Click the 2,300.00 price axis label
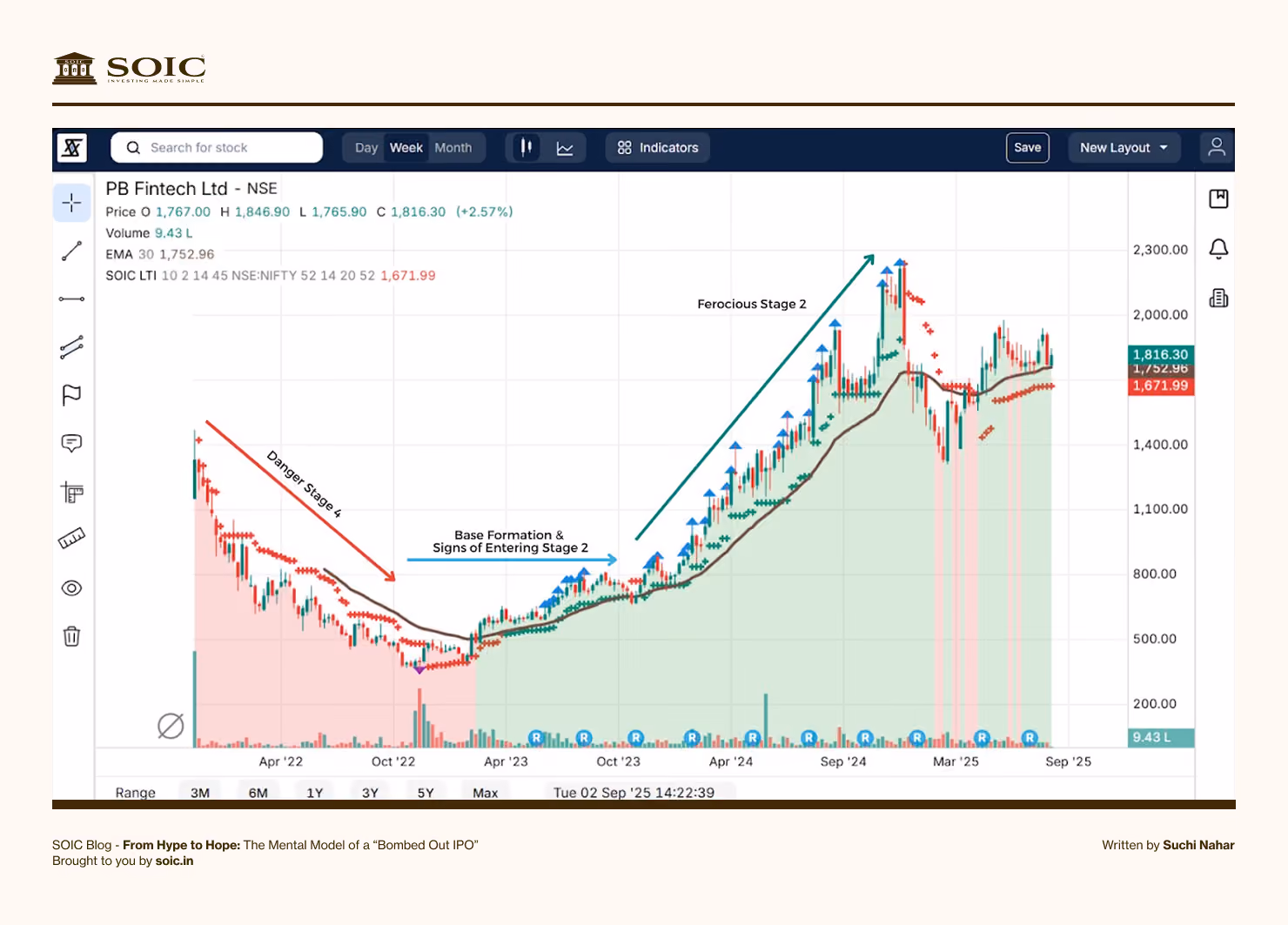This screenshot has height=925, width=1288. (1160, 250)
